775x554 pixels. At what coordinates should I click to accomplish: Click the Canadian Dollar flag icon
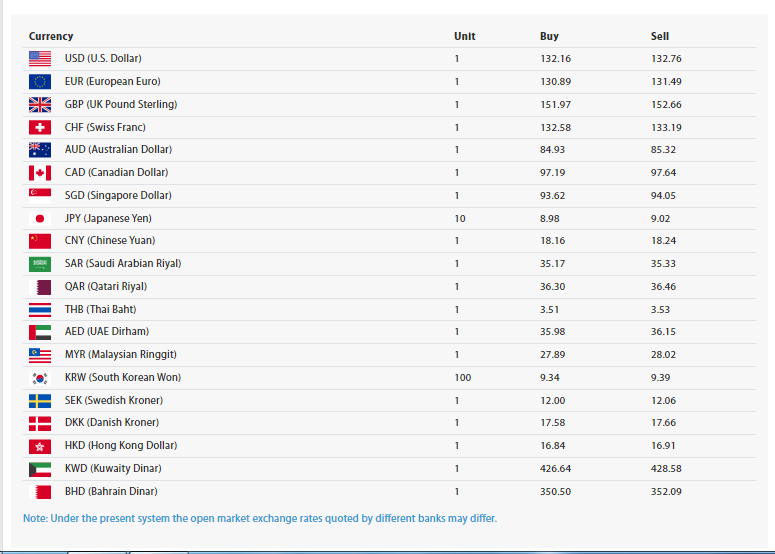point(40,173)
